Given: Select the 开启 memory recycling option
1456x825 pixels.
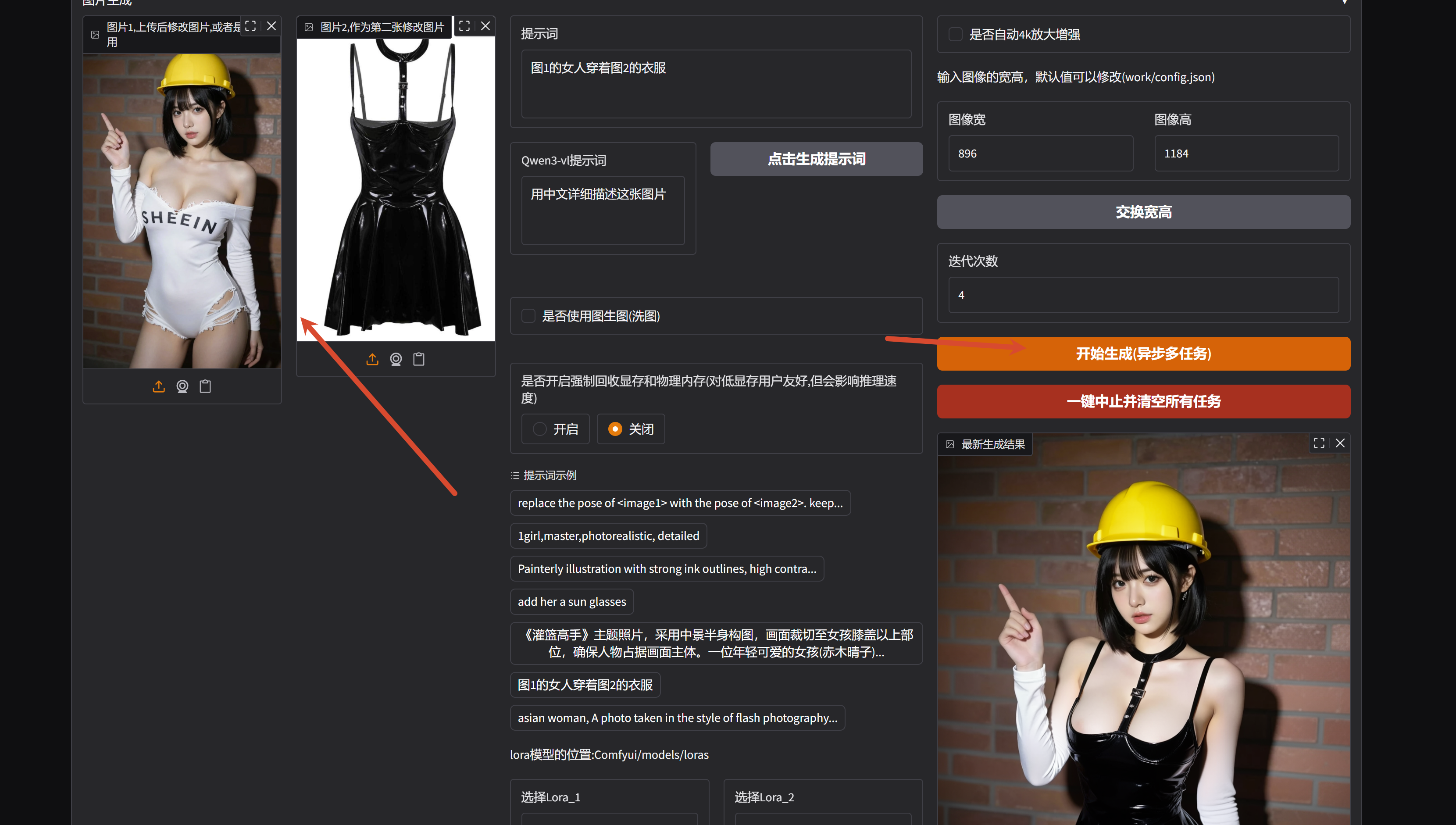Looking at the screenshot, I should [555, 429].
